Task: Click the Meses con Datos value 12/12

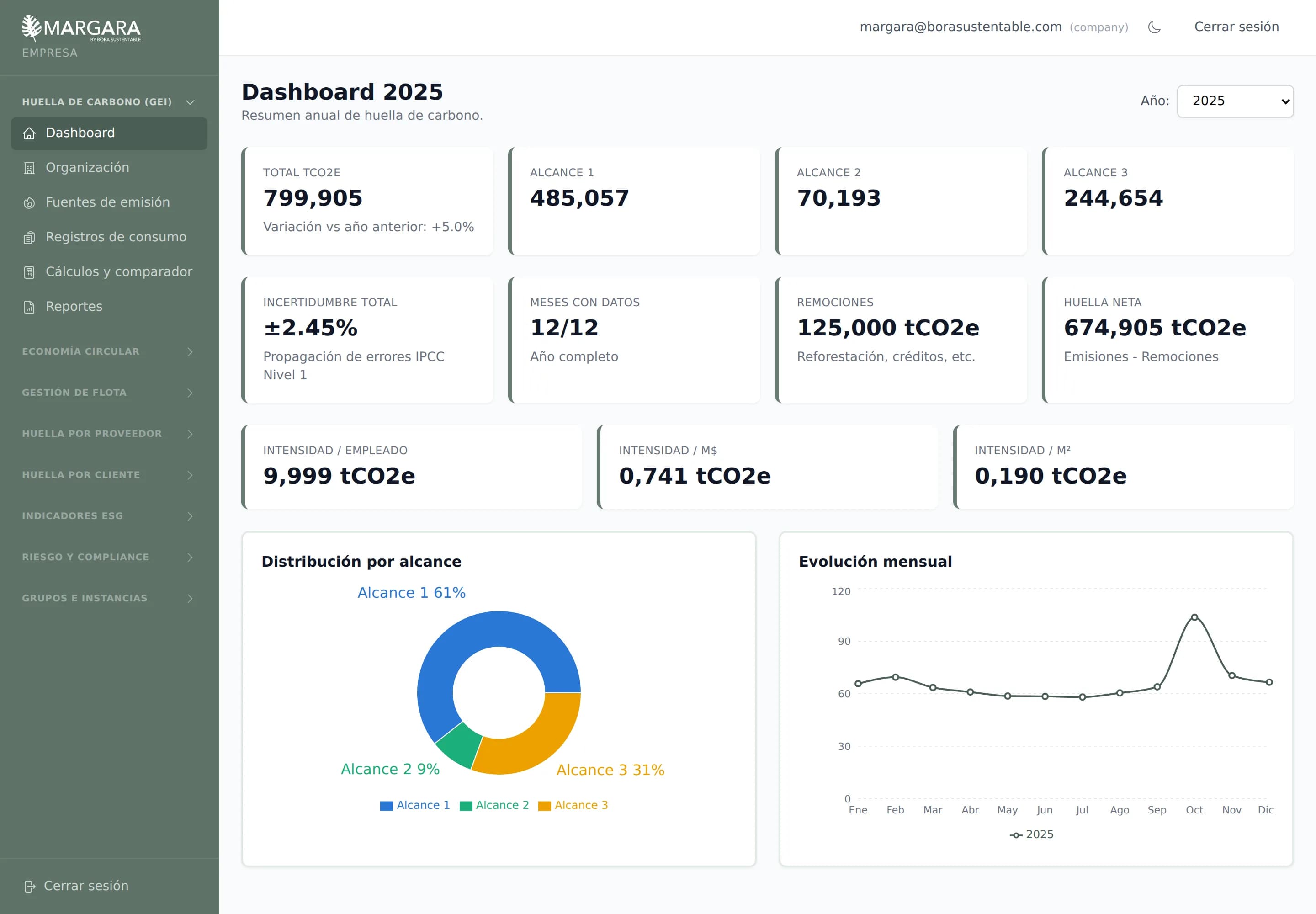Action: 564,328
